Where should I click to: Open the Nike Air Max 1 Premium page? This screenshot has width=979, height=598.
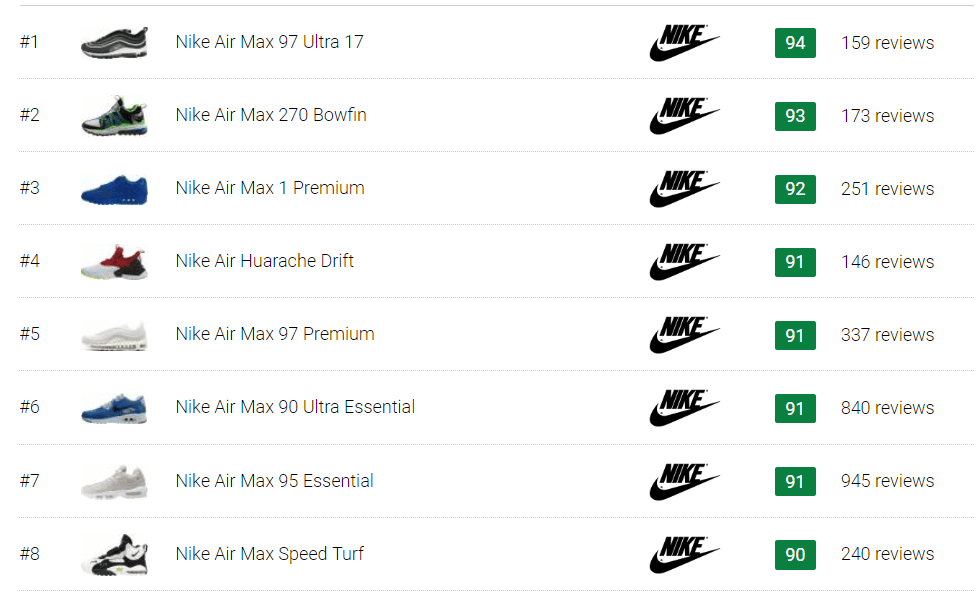(270, 188)
